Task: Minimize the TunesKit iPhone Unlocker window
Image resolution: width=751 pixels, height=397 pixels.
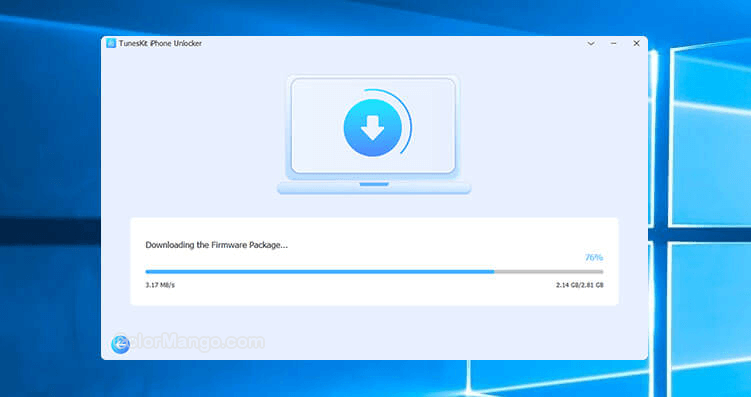Action: point(614,44)
